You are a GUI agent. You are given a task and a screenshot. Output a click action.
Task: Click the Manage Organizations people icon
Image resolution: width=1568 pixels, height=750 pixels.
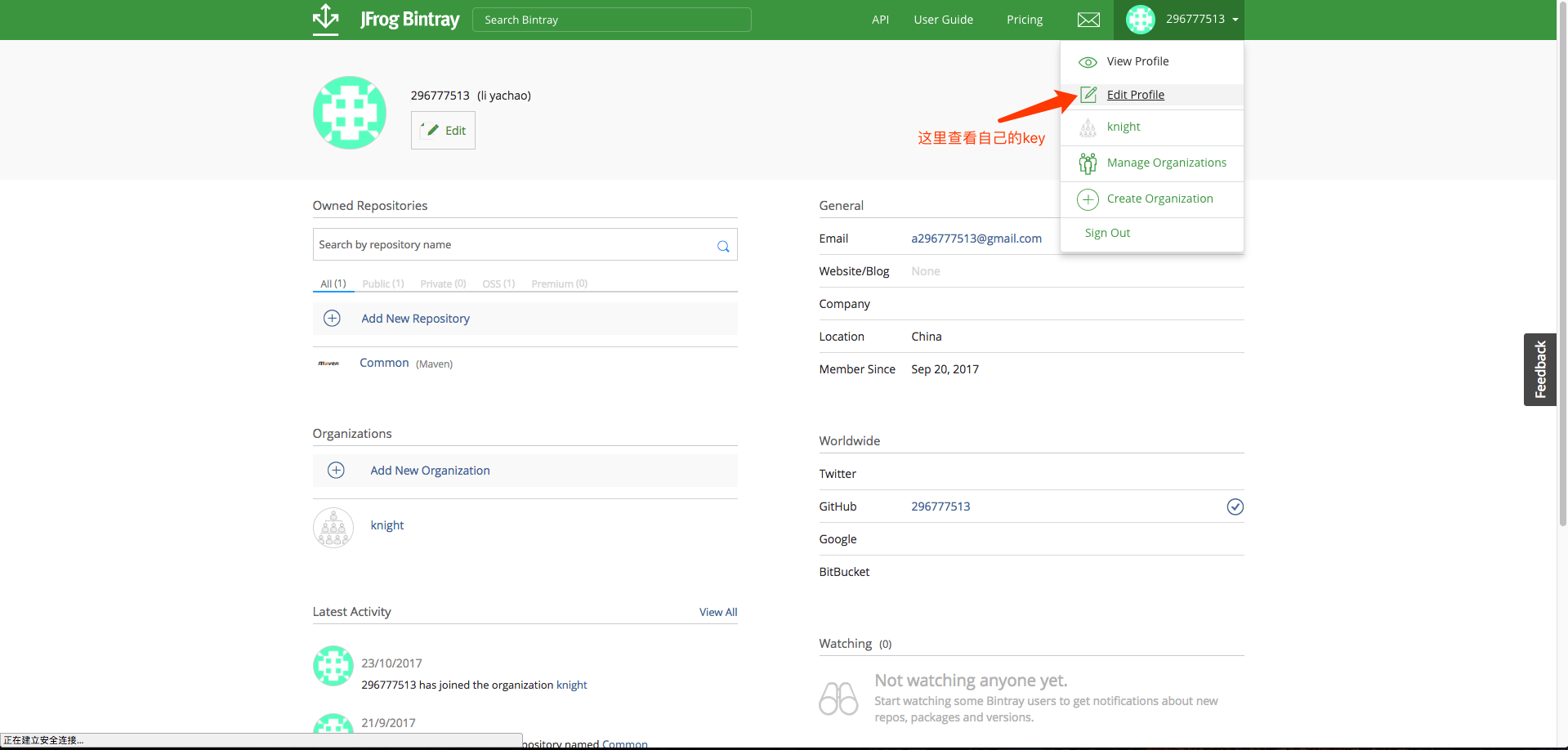(x=1088, y=163)
